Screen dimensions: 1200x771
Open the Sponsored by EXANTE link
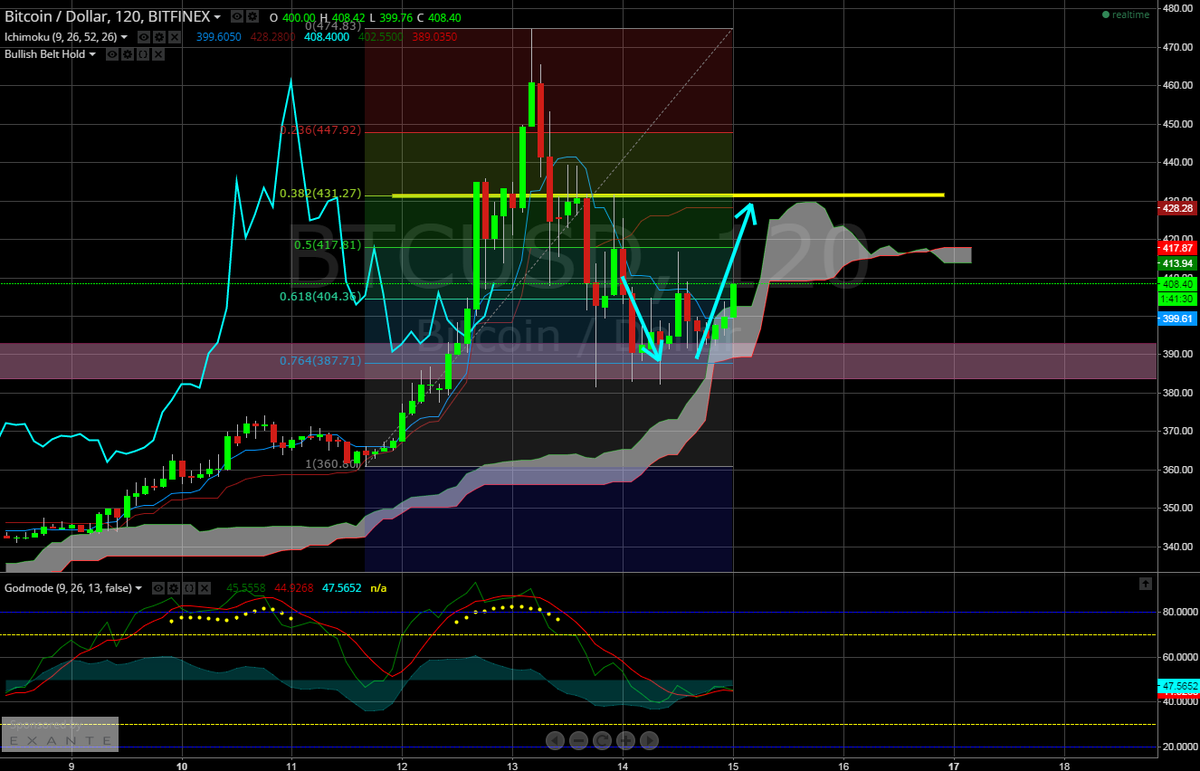pyautogui.click(x=60, y=733)
